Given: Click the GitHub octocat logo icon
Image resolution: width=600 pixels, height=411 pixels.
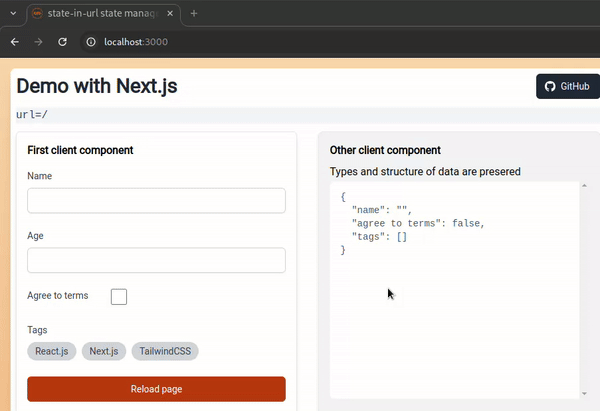Looking at the screenshot, I should pyautogui.click(x=550, y=86).
